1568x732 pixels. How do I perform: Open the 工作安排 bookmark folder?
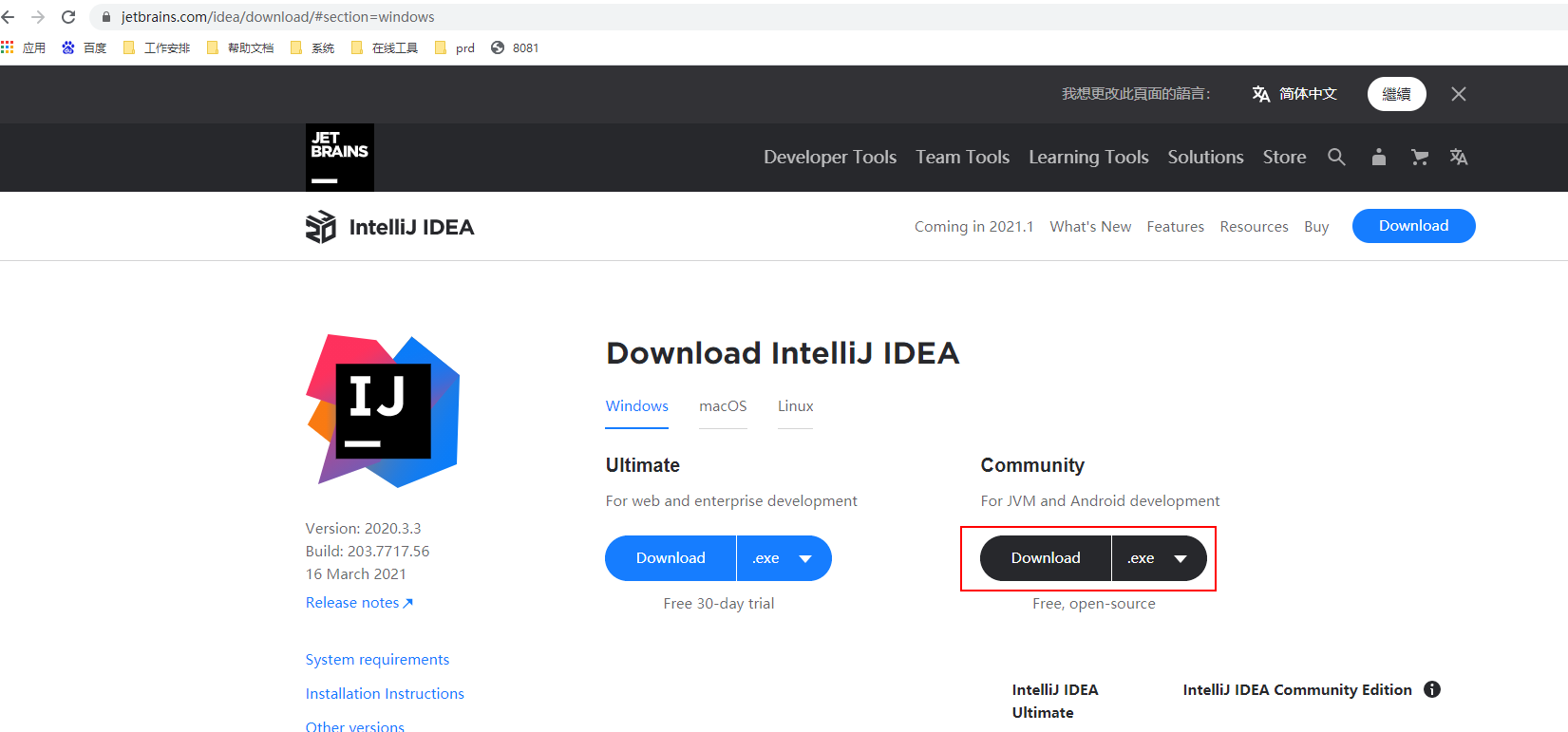[x=157, y=47]
